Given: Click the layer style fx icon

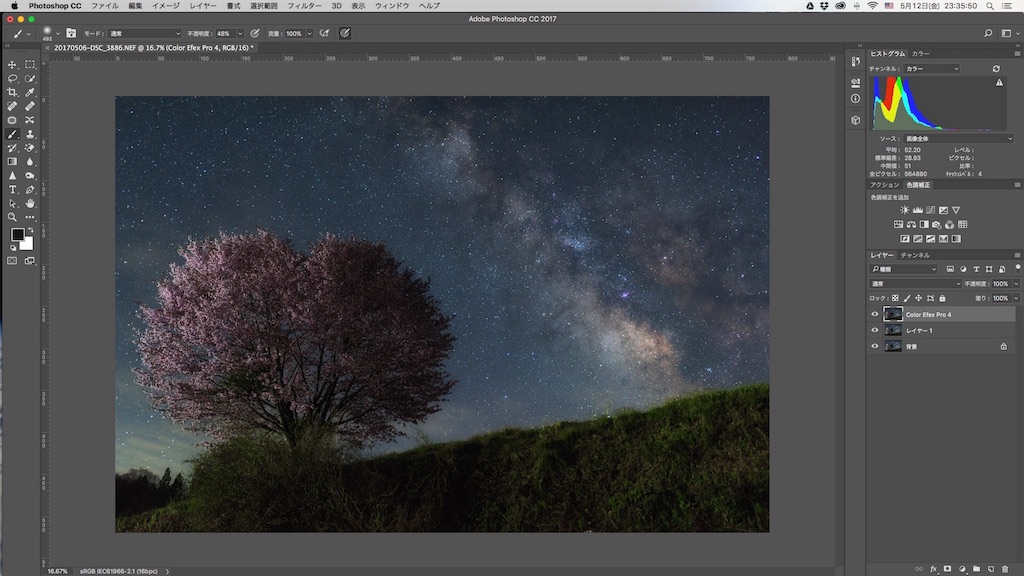Looking at the screenshot, I should click(933, 569).
